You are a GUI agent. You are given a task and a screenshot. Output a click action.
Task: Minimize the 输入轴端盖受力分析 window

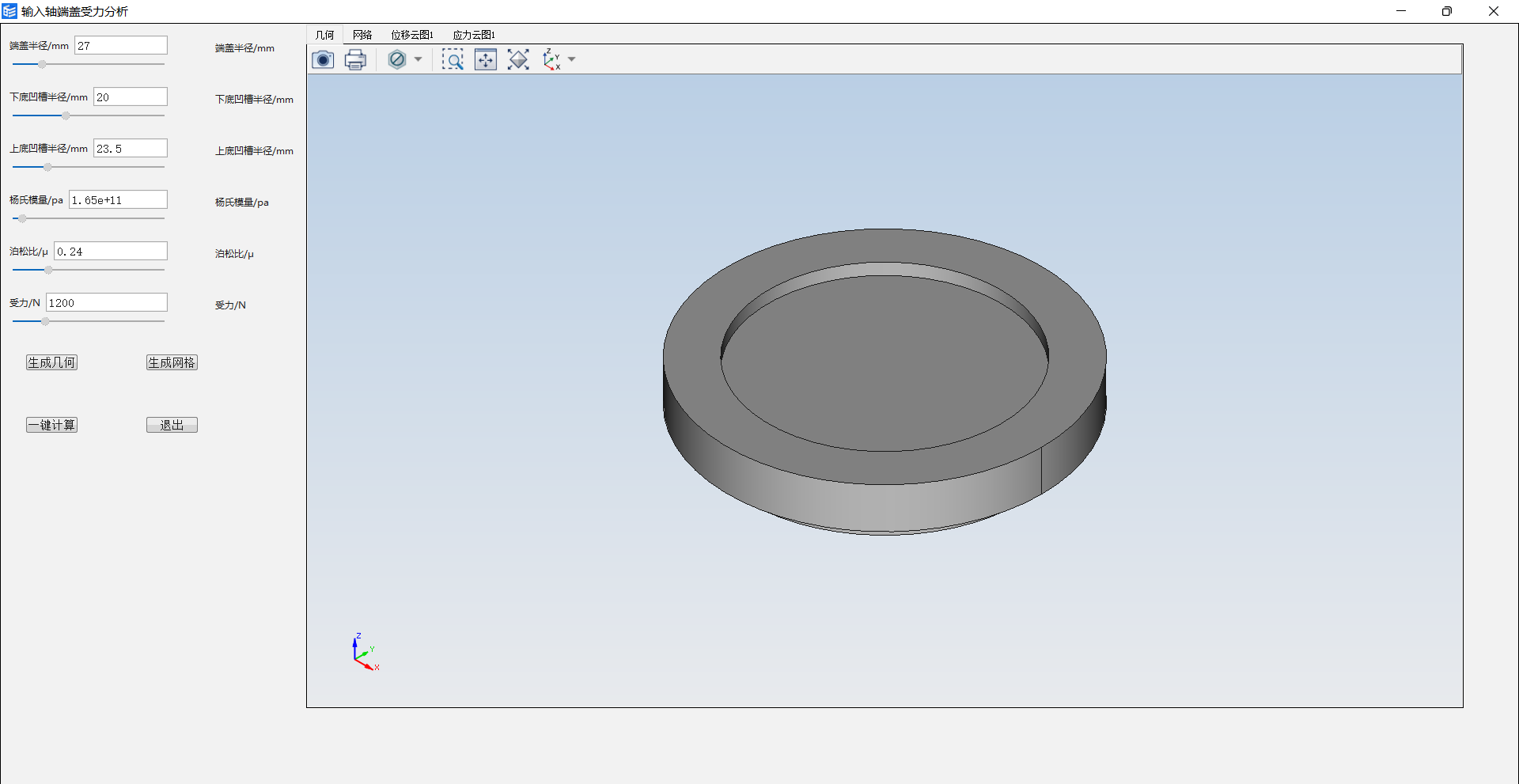1401,11
